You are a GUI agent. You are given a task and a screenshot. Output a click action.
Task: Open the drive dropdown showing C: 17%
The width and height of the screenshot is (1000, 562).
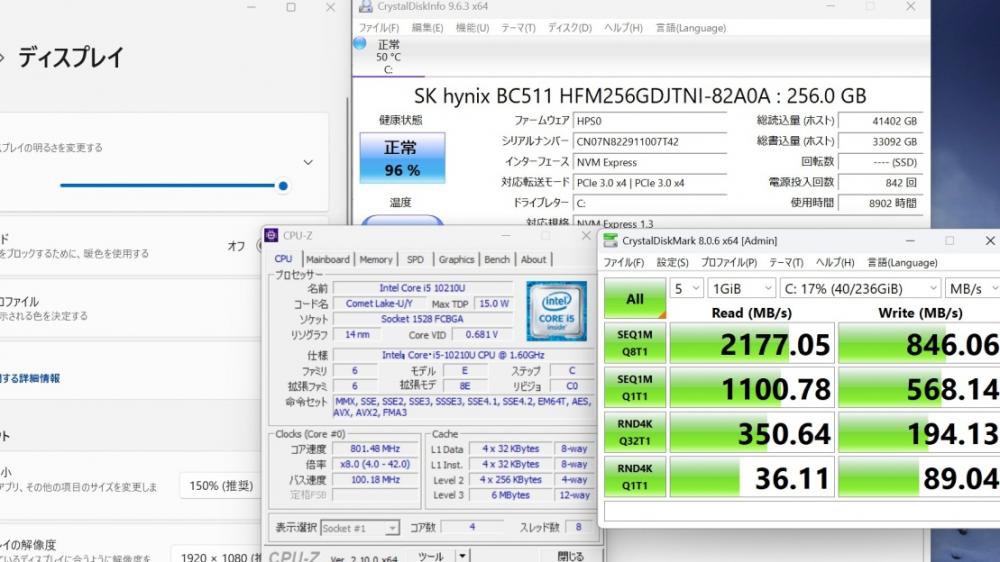click(860, 288)
